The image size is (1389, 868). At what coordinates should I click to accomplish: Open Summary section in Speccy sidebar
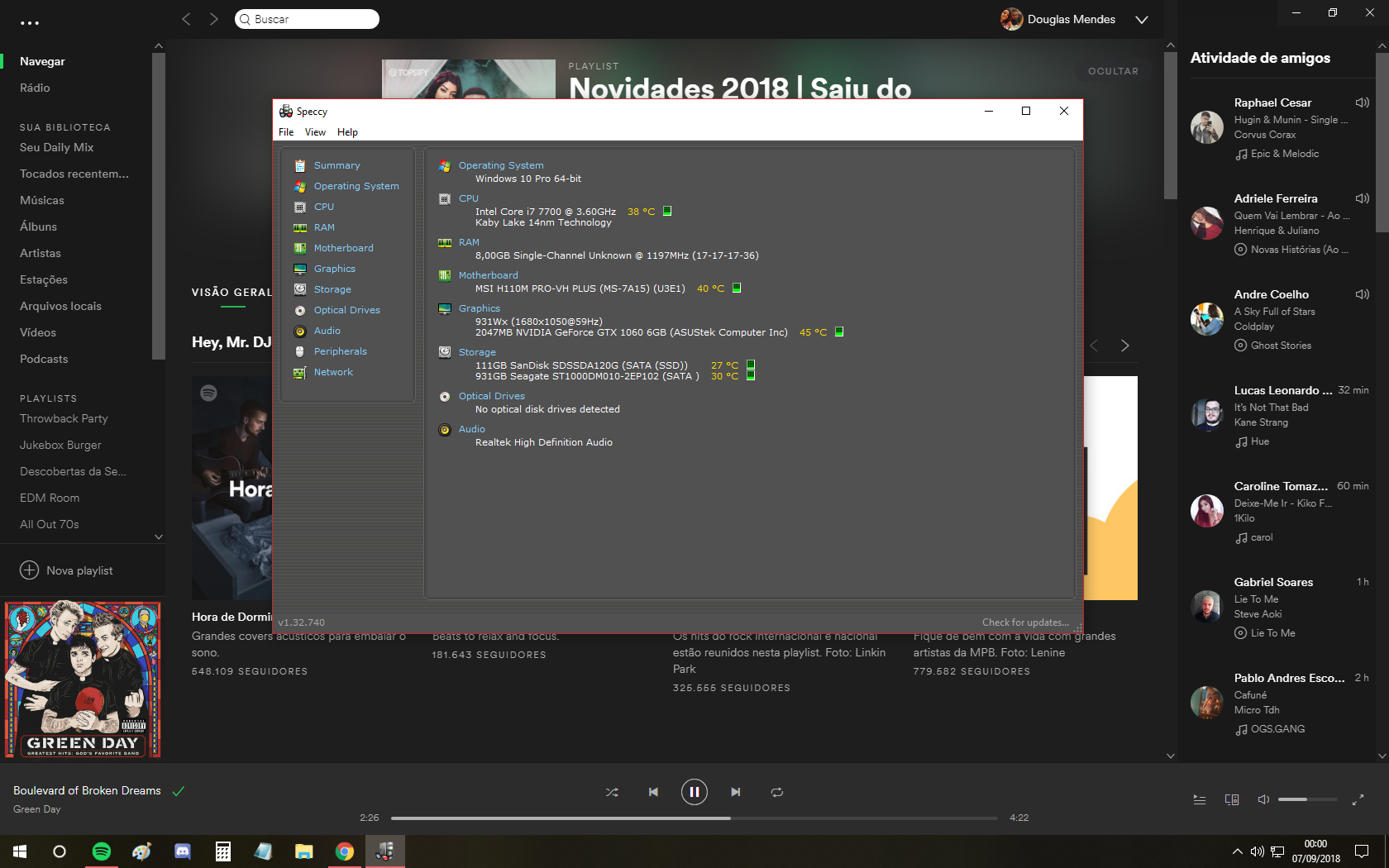coord(337,165)
